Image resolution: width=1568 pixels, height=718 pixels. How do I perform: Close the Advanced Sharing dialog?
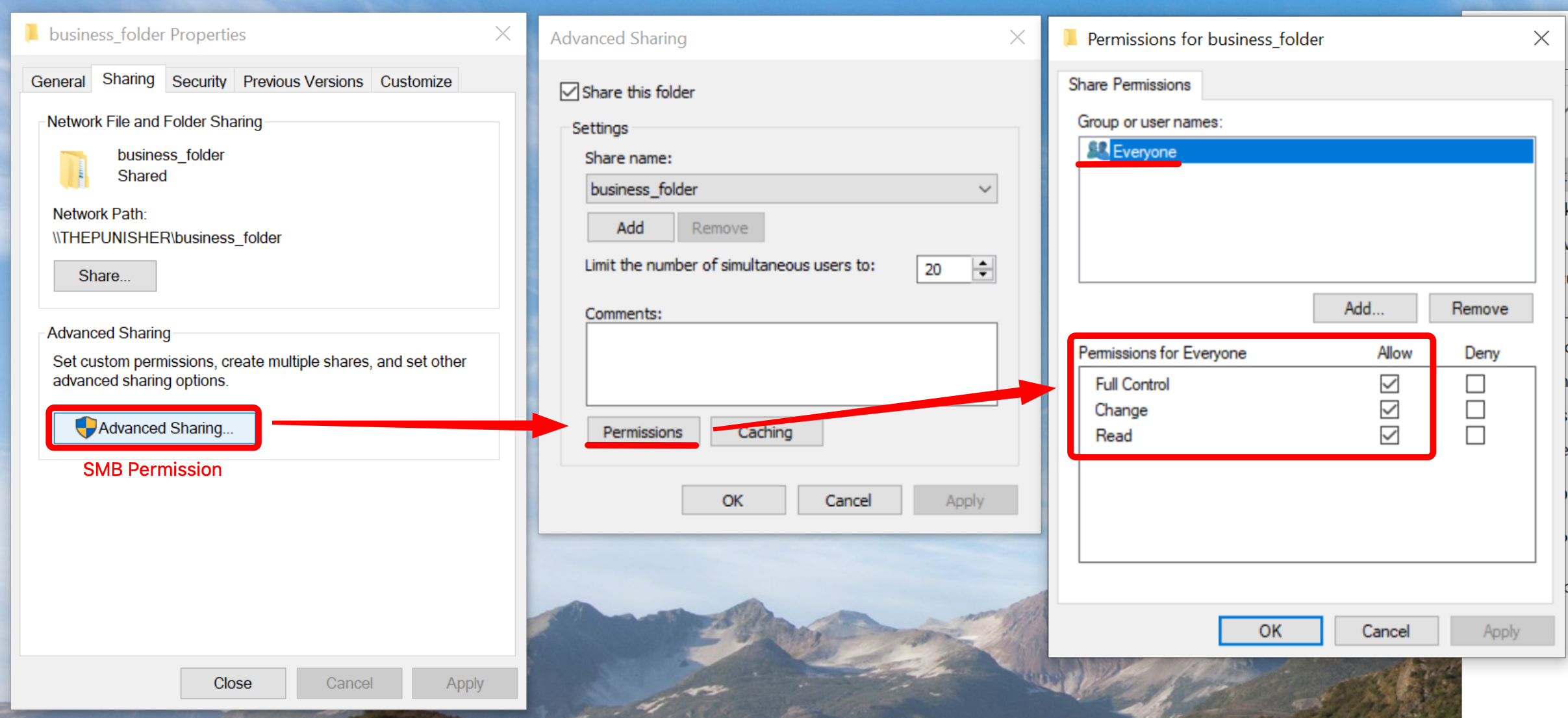[x=1017, y=38]
